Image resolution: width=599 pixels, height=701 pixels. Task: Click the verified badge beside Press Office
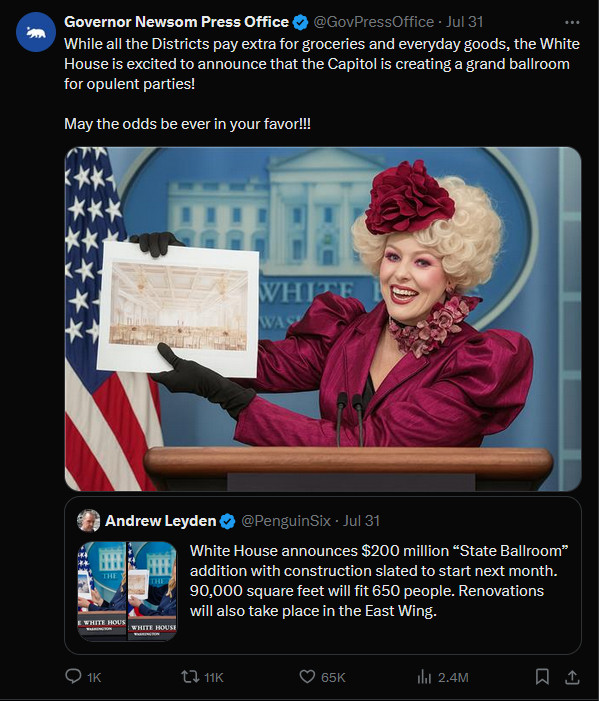click(300, 22)
